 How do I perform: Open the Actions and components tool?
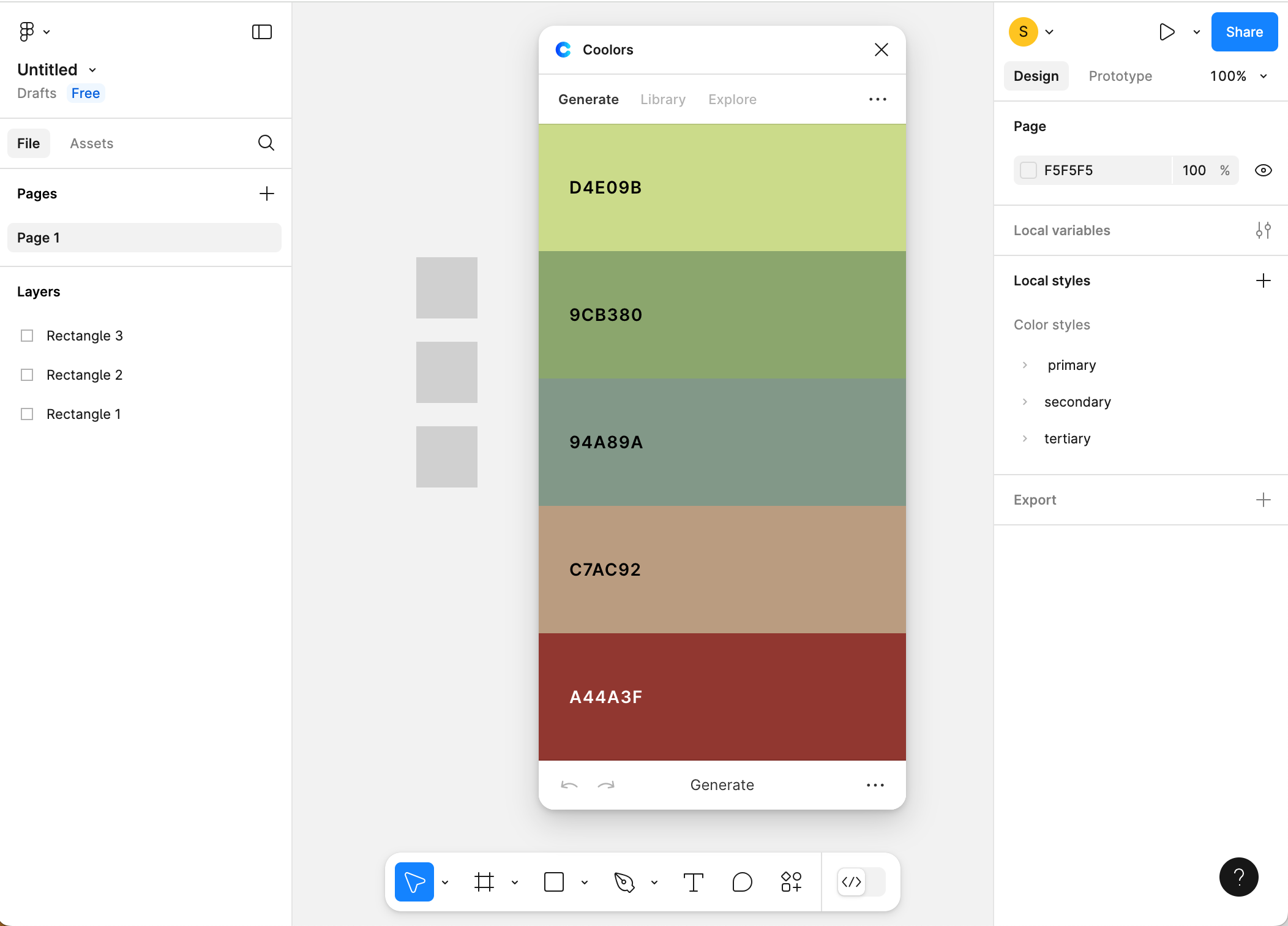[791, 882]
